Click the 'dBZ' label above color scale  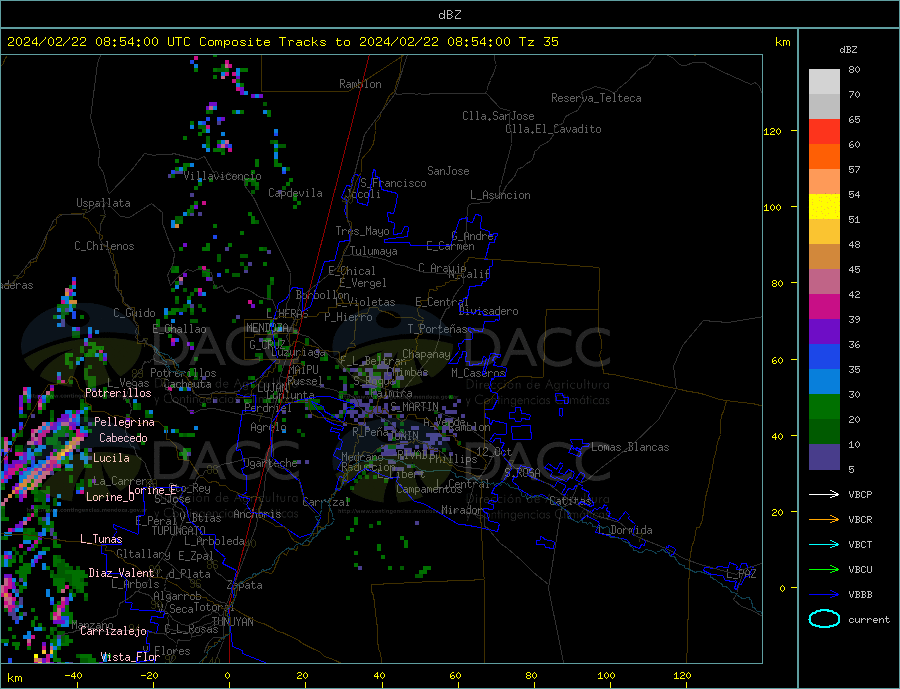click(x=848, y=50)
